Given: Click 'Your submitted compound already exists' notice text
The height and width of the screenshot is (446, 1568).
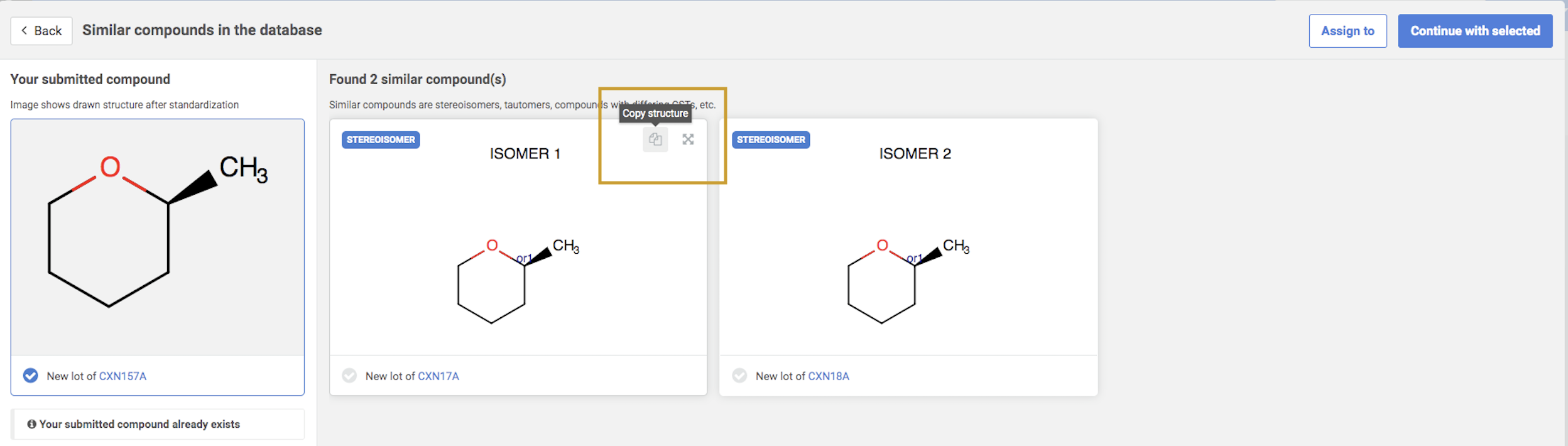Looking at the screenshot, I should pos(139,424).
